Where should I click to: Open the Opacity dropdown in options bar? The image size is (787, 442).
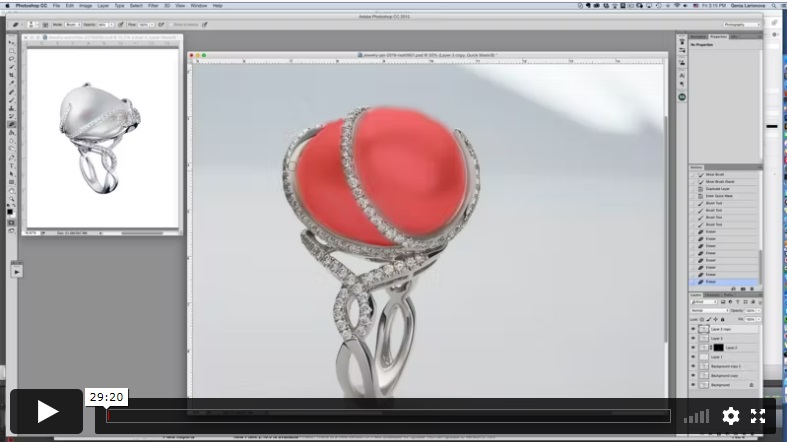coord(111,24)
